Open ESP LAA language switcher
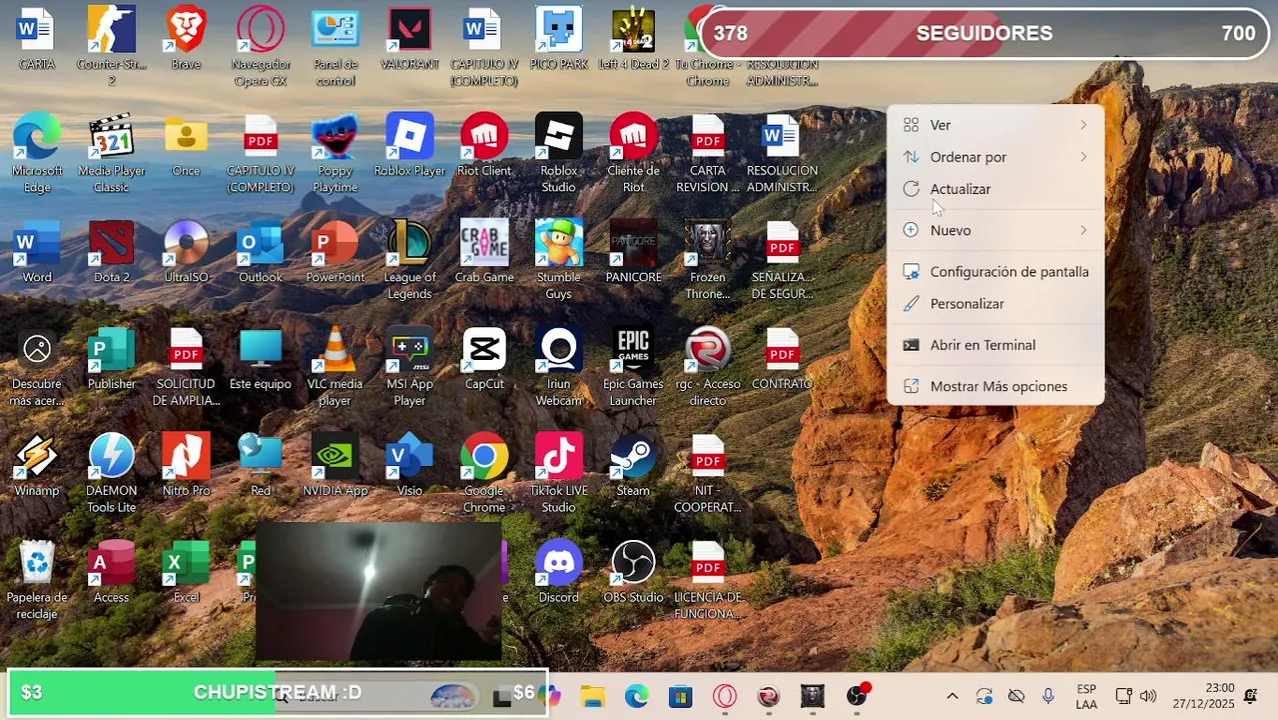The width and height of the screenshot is (1278, 720). pos(1086,696)
